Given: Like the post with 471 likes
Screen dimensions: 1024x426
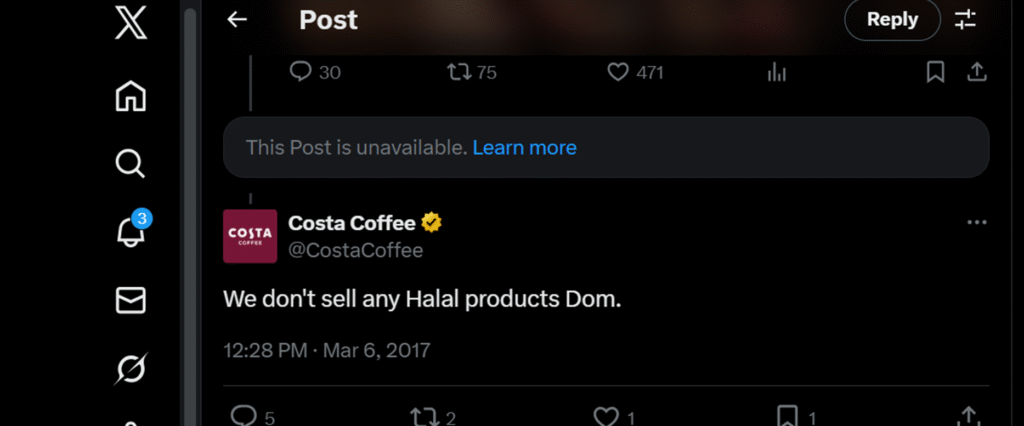Looking at the screenshot, I should pyautogui.click(x=619, y=72).
